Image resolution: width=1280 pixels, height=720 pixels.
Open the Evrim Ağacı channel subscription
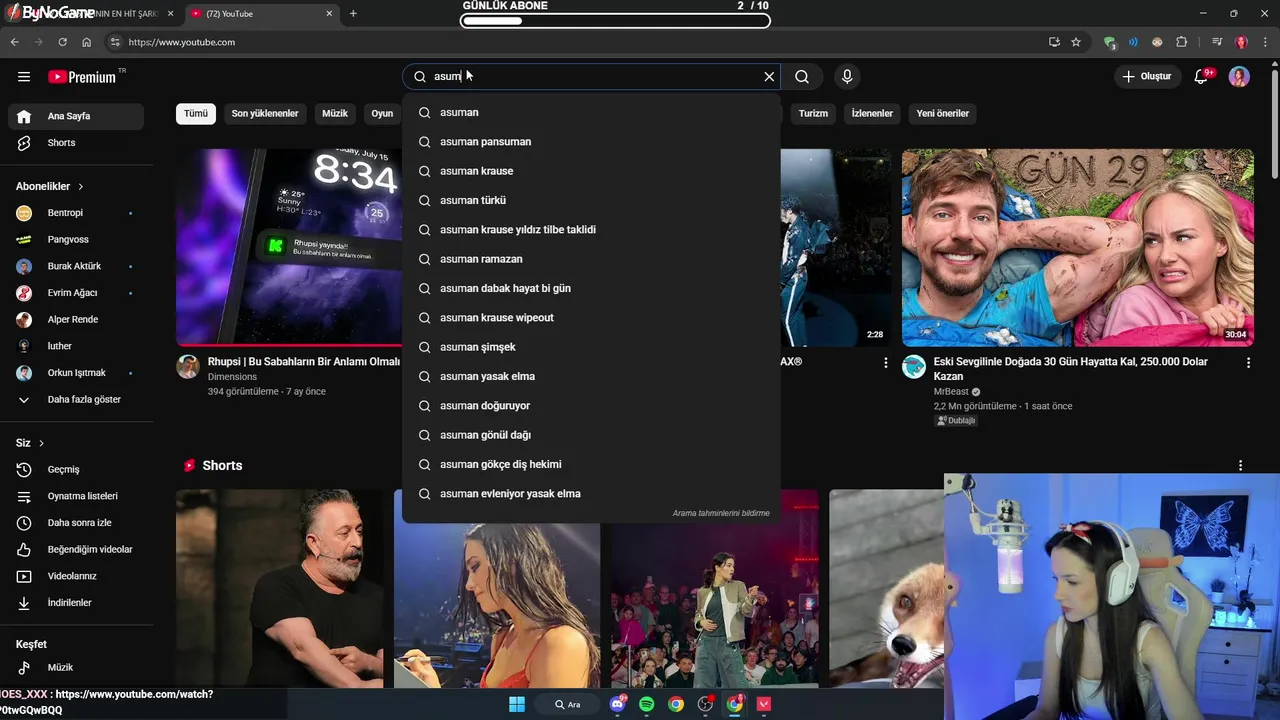pyautogui.click(x=76, y=293)
